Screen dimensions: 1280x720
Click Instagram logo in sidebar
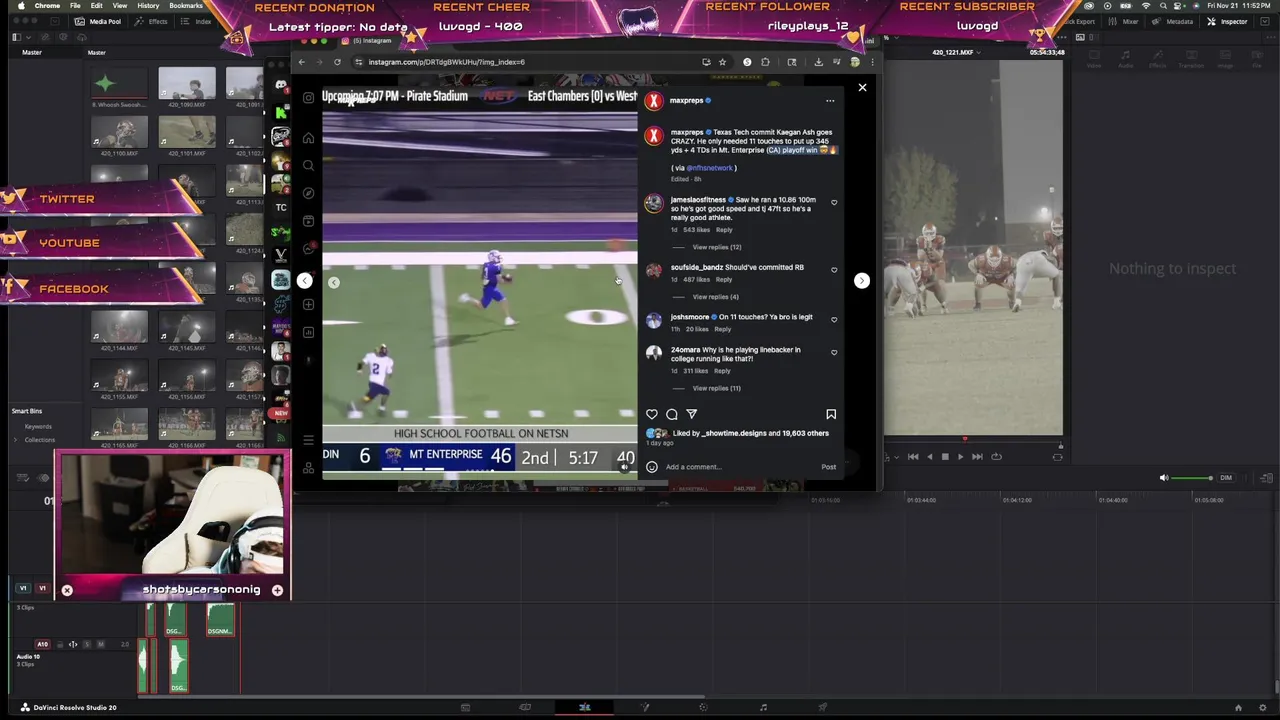coord(308,98)
